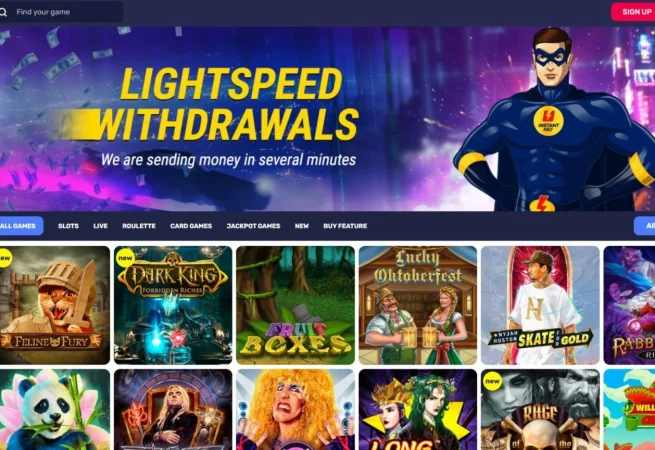This screenshot has height=450, width=655.
Task: Play the Lucky Oktoberfest game
Action: click(x=418, y=305)
